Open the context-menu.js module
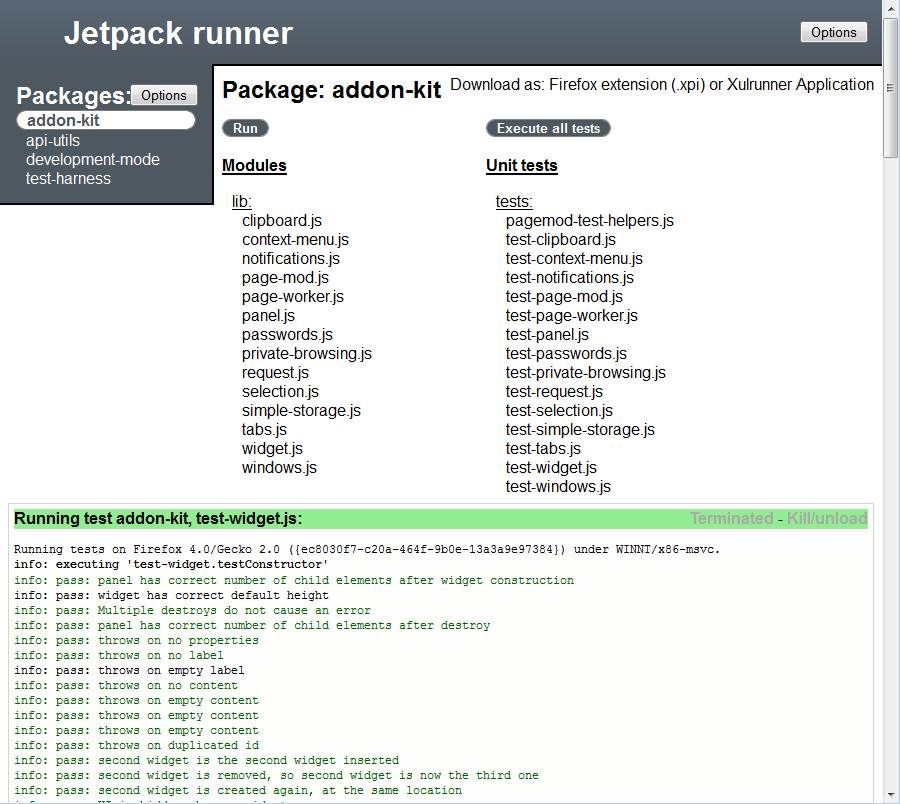 coord(296,239)
